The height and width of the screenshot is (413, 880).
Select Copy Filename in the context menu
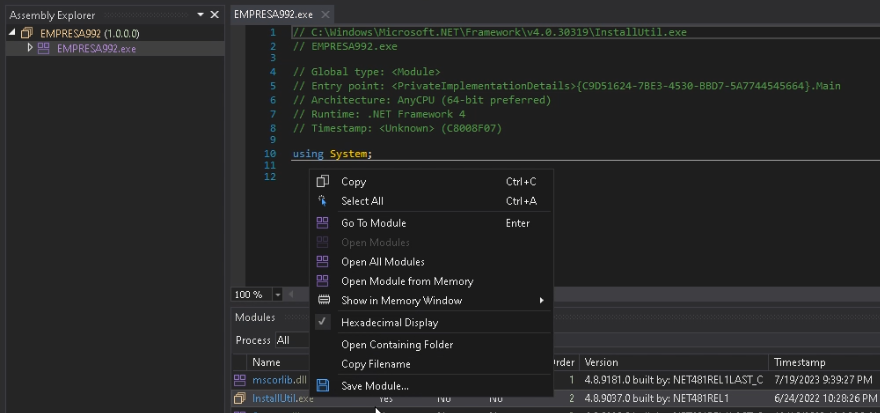[x=375, y=364]
